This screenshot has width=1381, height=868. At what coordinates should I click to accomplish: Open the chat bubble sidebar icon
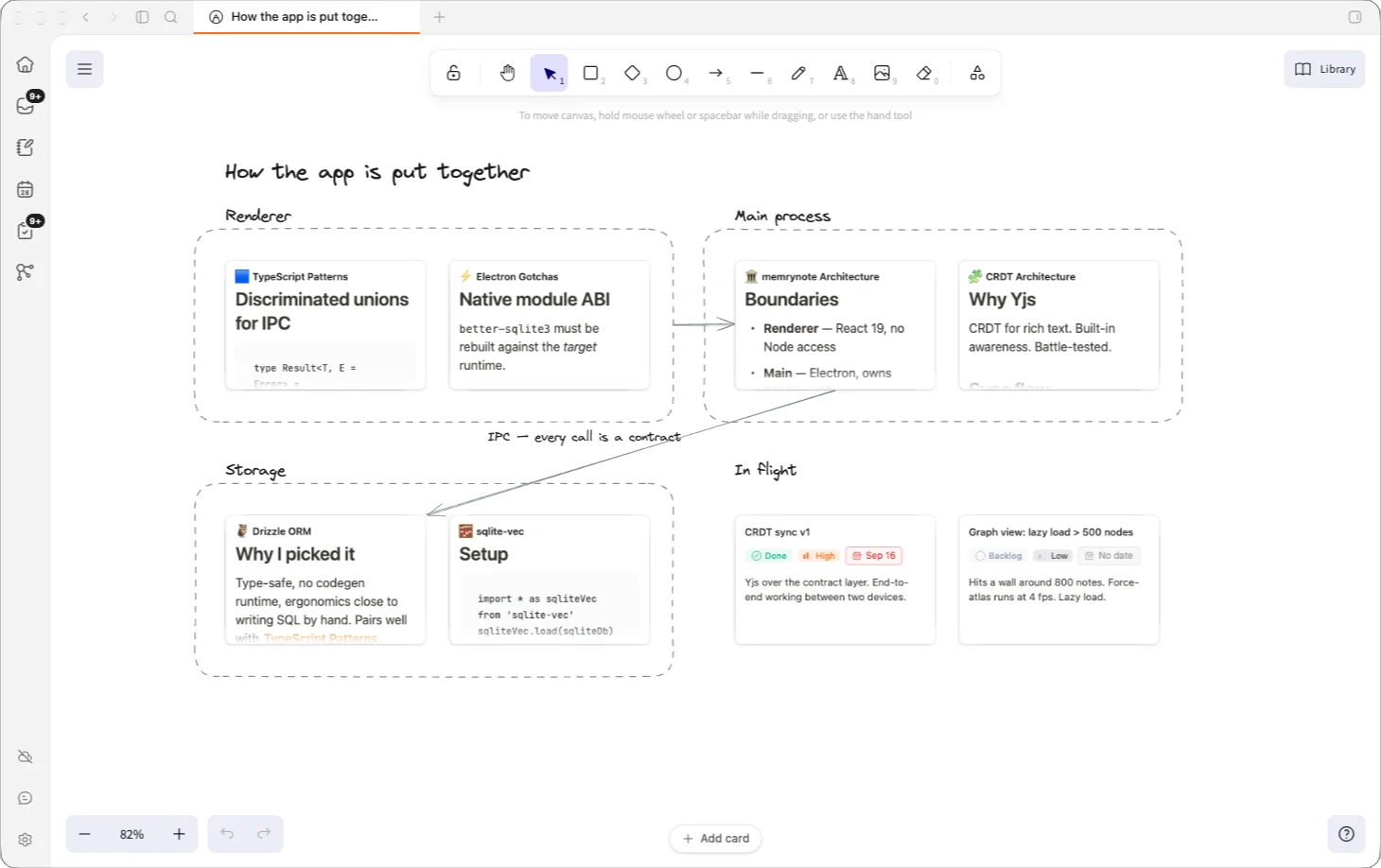pos(26,798)
